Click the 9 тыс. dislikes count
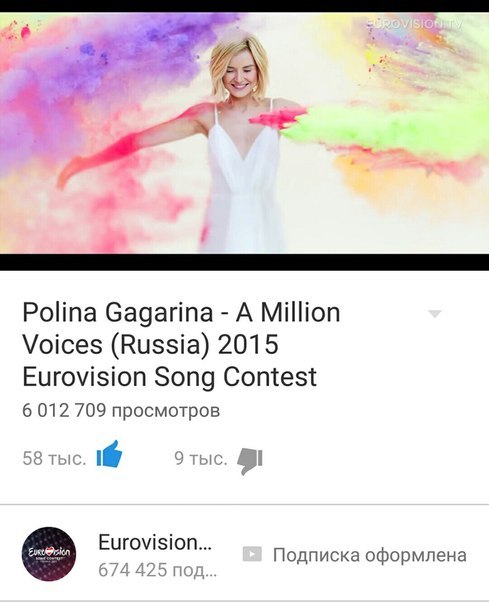This screenshot has height=604, width=489. 201,458
